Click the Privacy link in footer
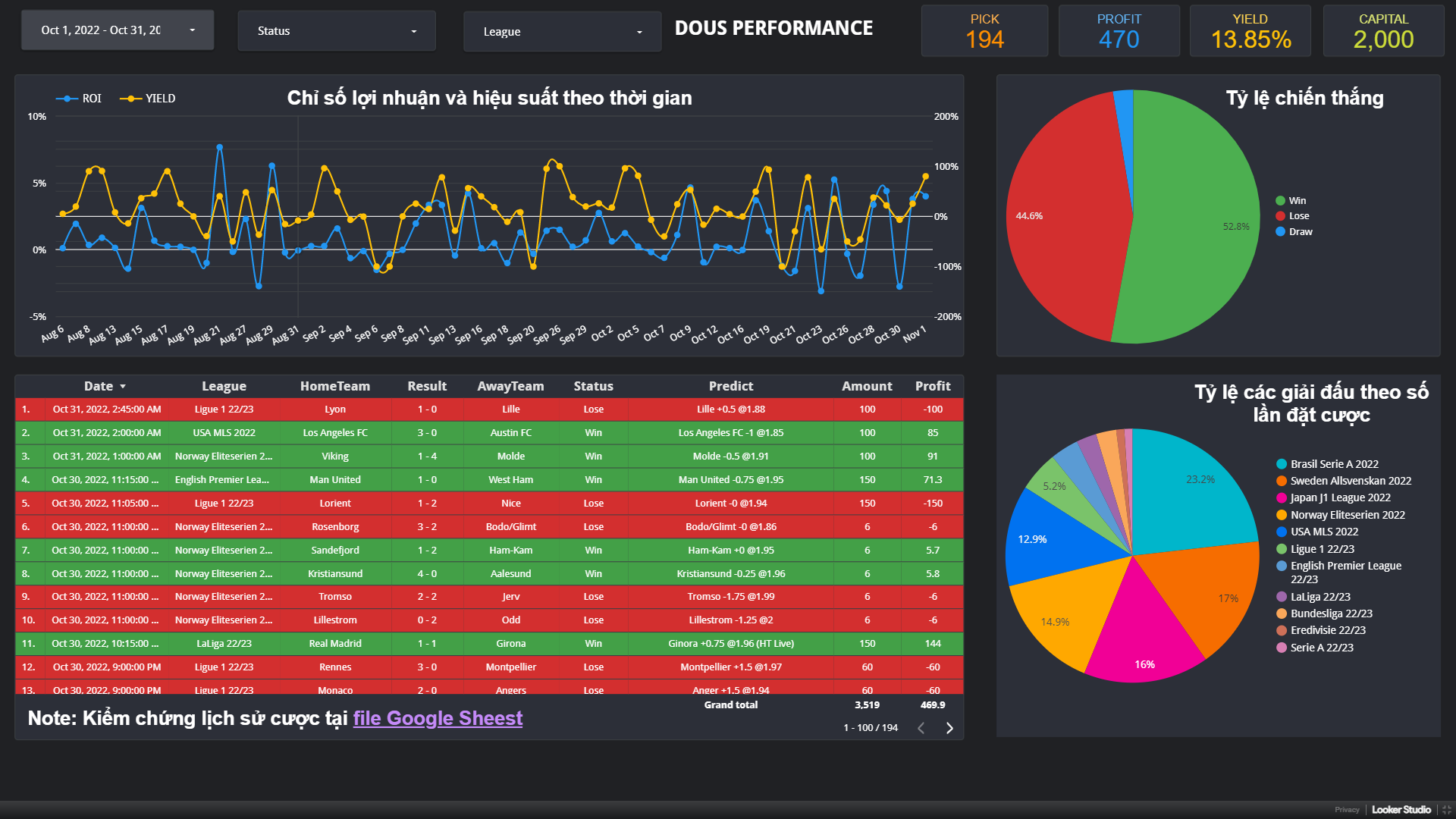This screenshot has height=819, width=1456. [x=1347, y=810]
